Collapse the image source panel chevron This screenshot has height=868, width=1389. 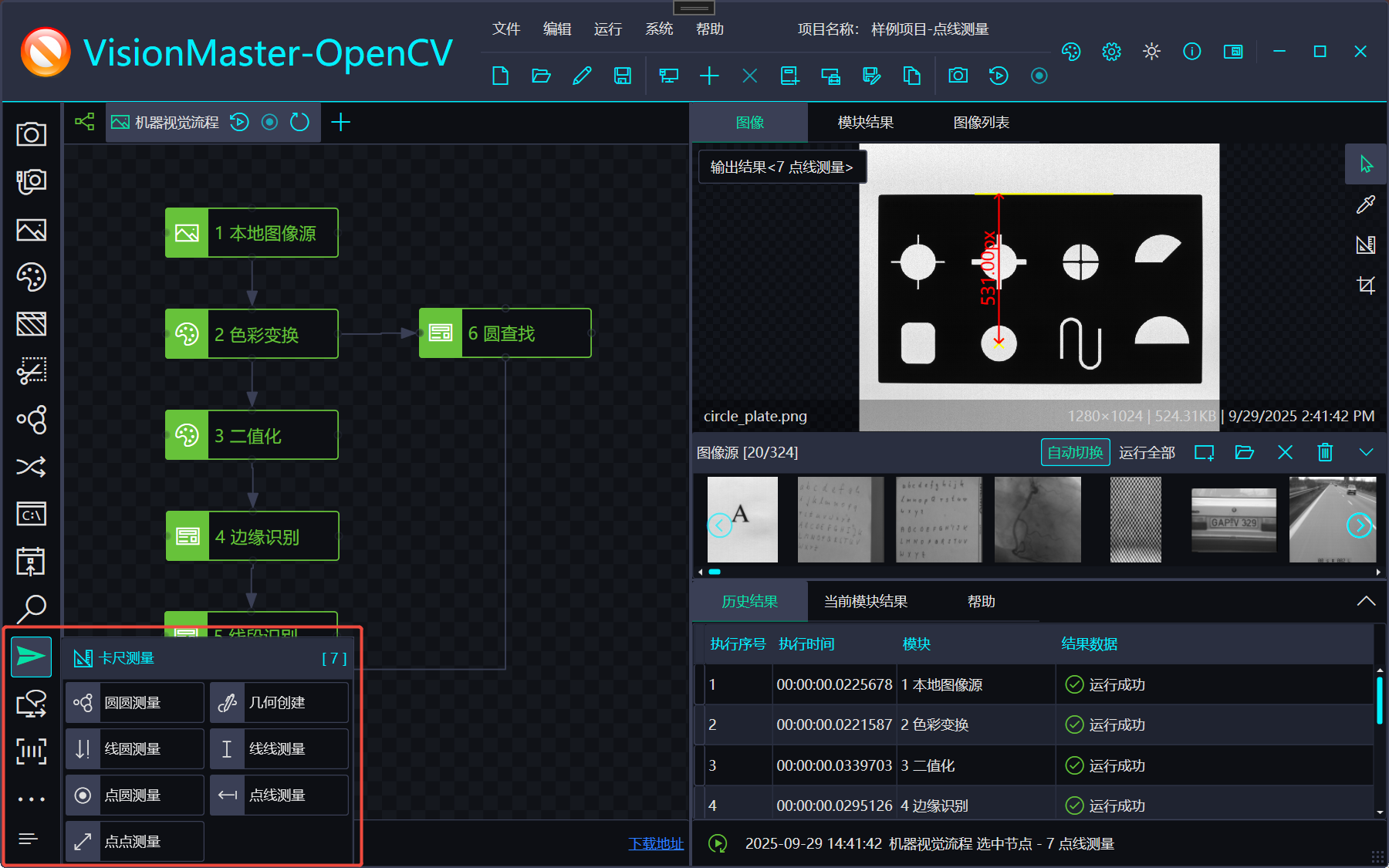tap(1366, 452)
